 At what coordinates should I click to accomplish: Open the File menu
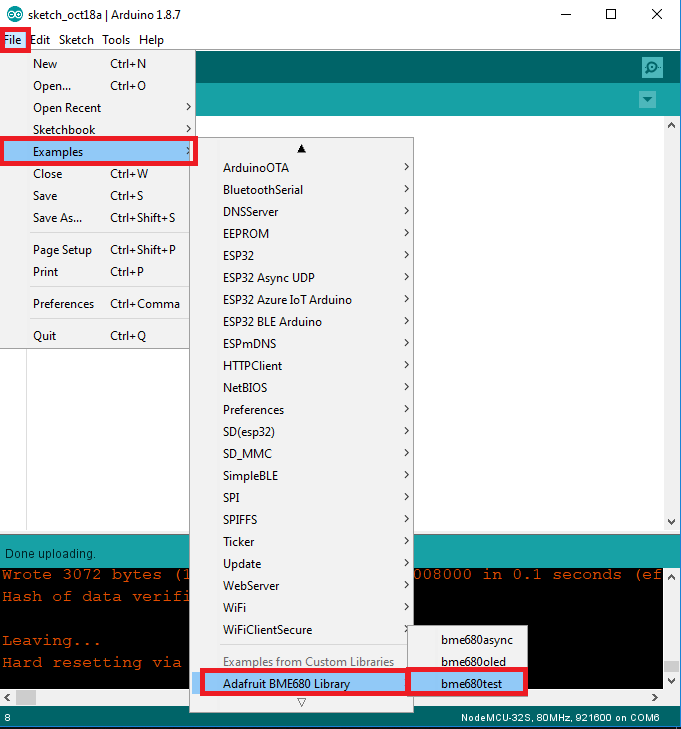pos(13,40)
